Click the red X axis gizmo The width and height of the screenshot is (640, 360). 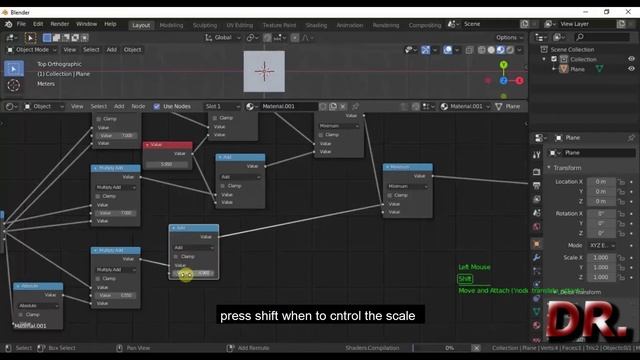click(519, 81)
